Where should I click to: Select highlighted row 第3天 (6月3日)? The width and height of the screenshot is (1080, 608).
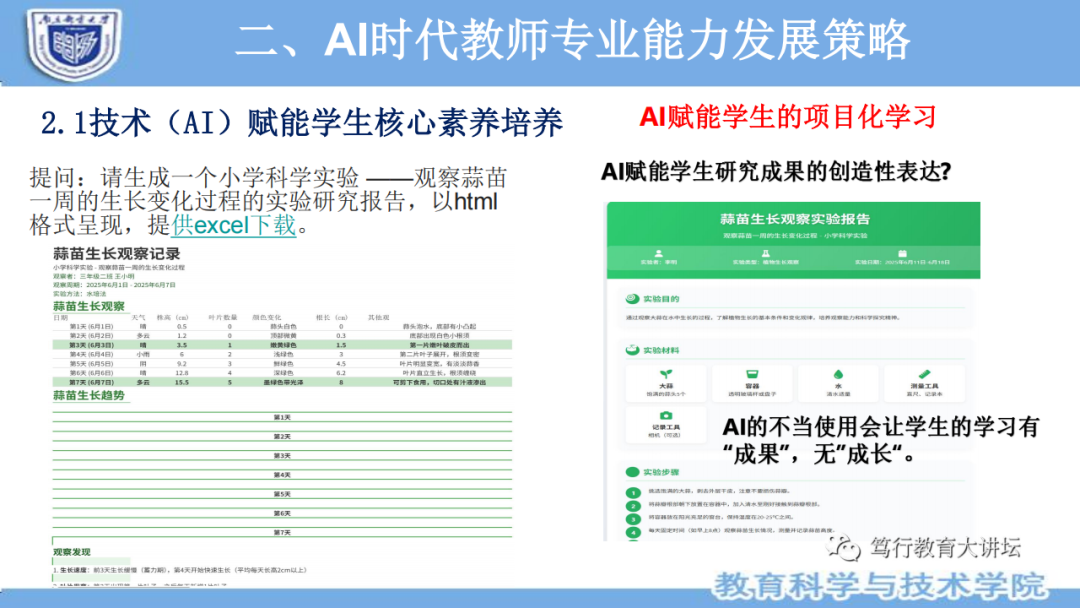282,345
